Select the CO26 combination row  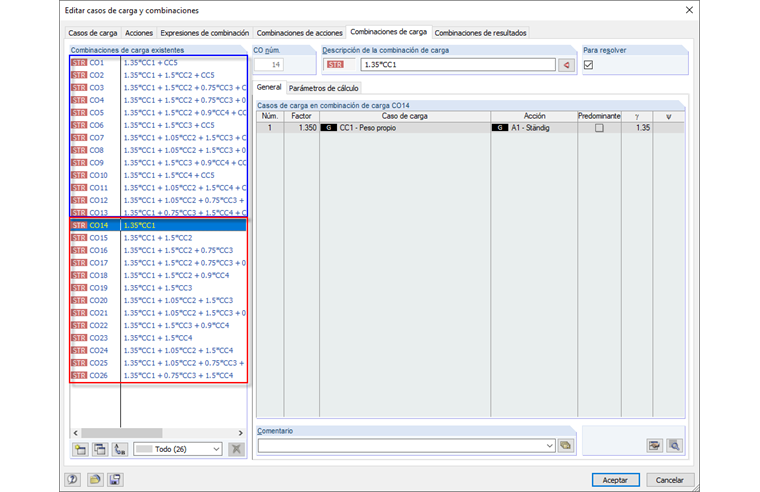(x=158, y=376)
